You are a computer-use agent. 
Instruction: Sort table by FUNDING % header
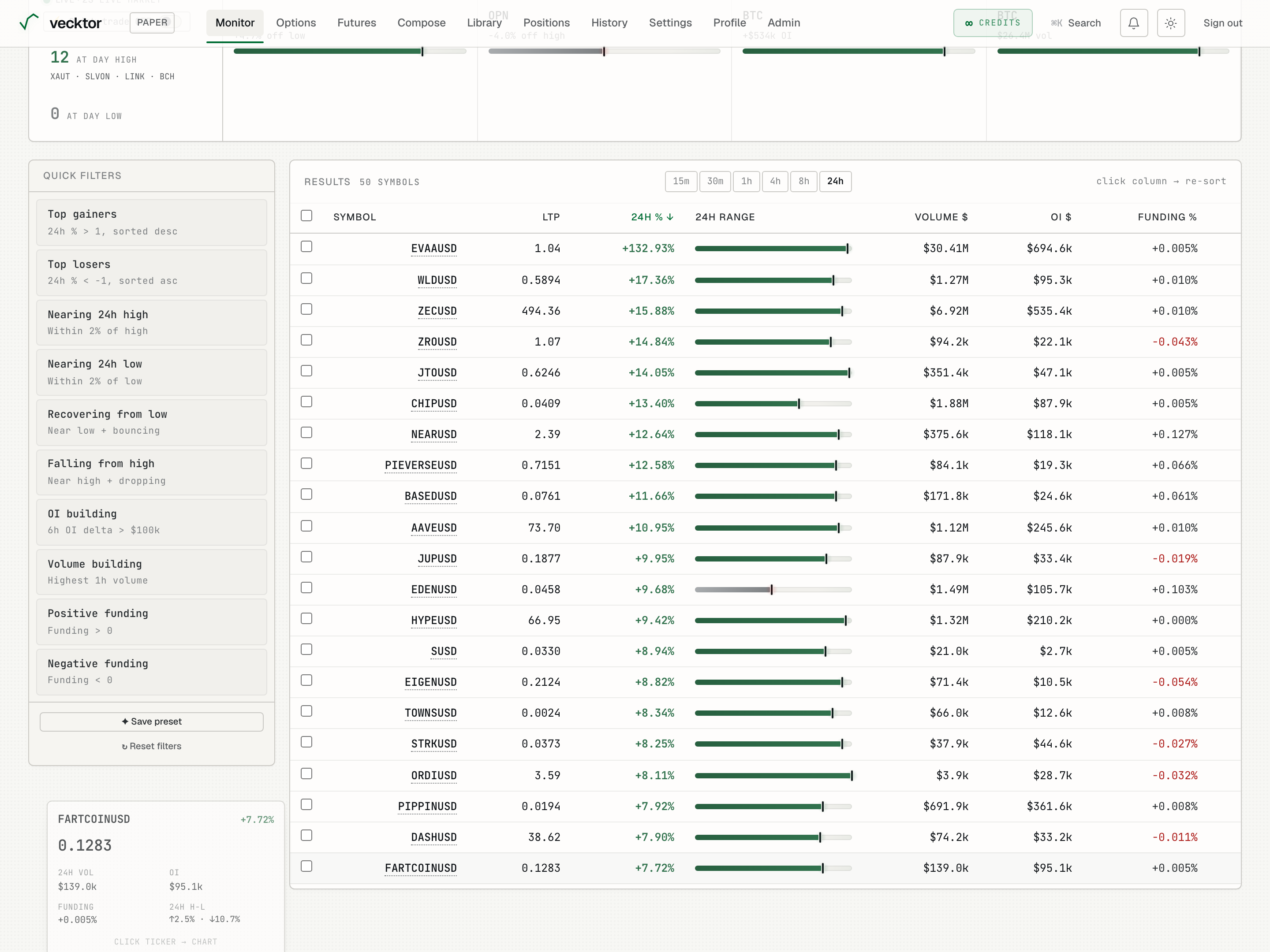pyautogui.click(x=1167, y=217)
